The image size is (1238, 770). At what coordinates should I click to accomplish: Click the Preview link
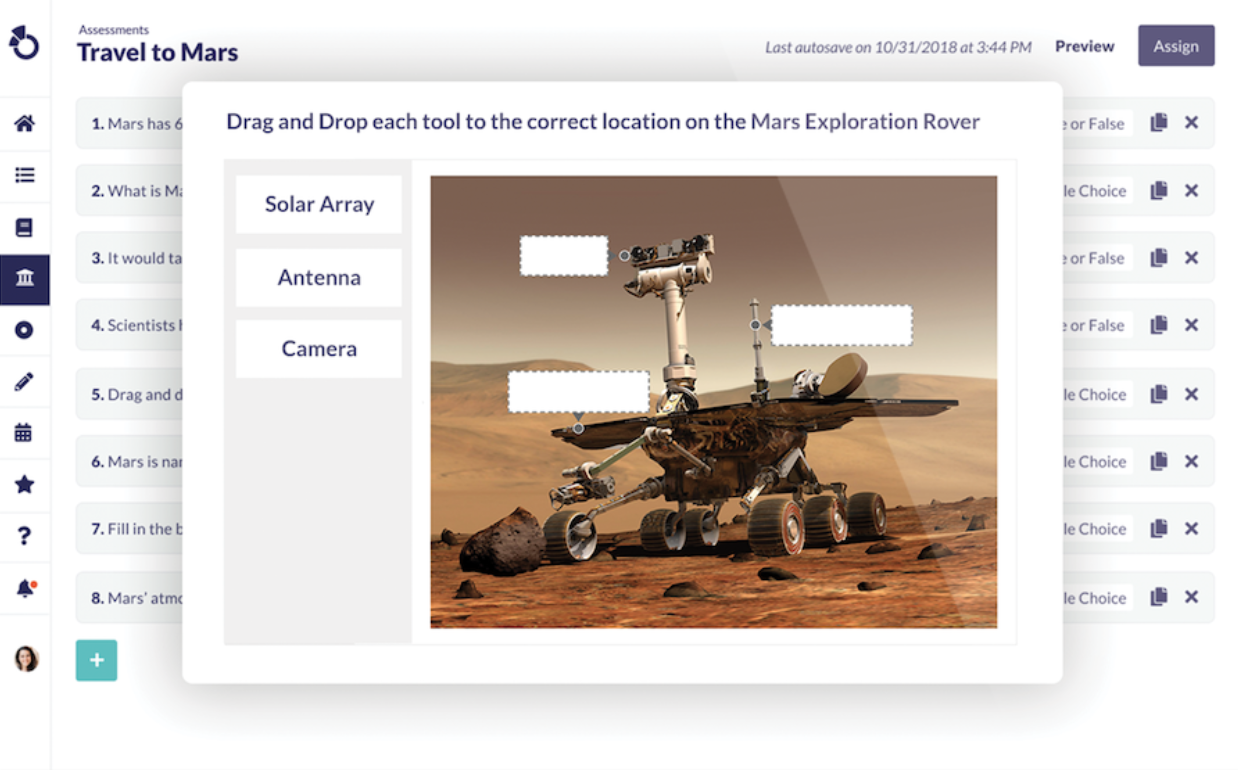[1084, 46]
